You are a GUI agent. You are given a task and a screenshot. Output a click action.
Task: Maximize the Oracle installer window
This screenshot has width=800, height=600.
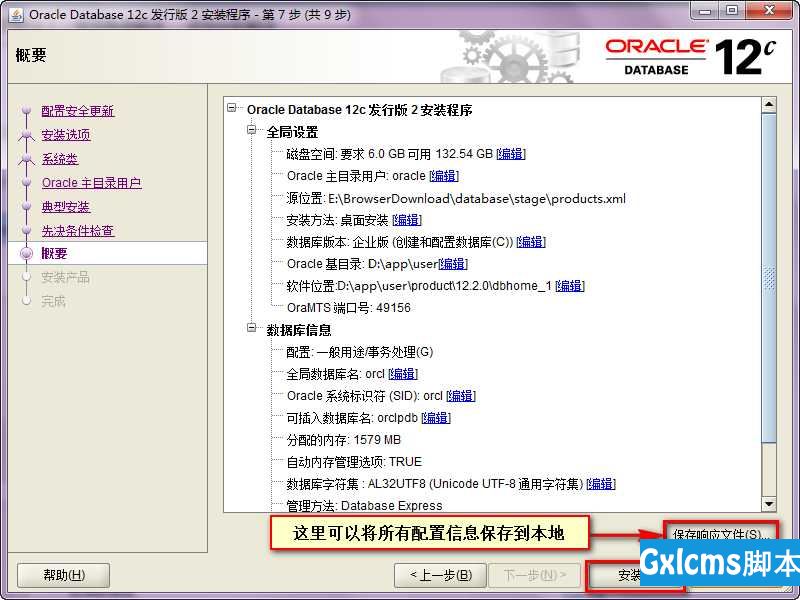point(732,11)
